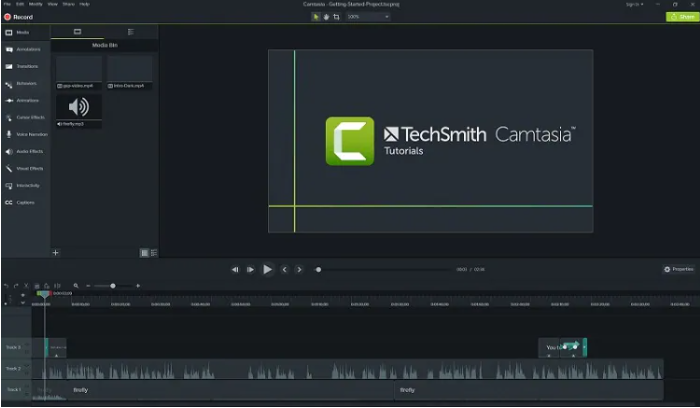This screenshot has width=700, height=408.
Task: Select the Track 2 audio waveform clip
Action: (x=348, y=369)
